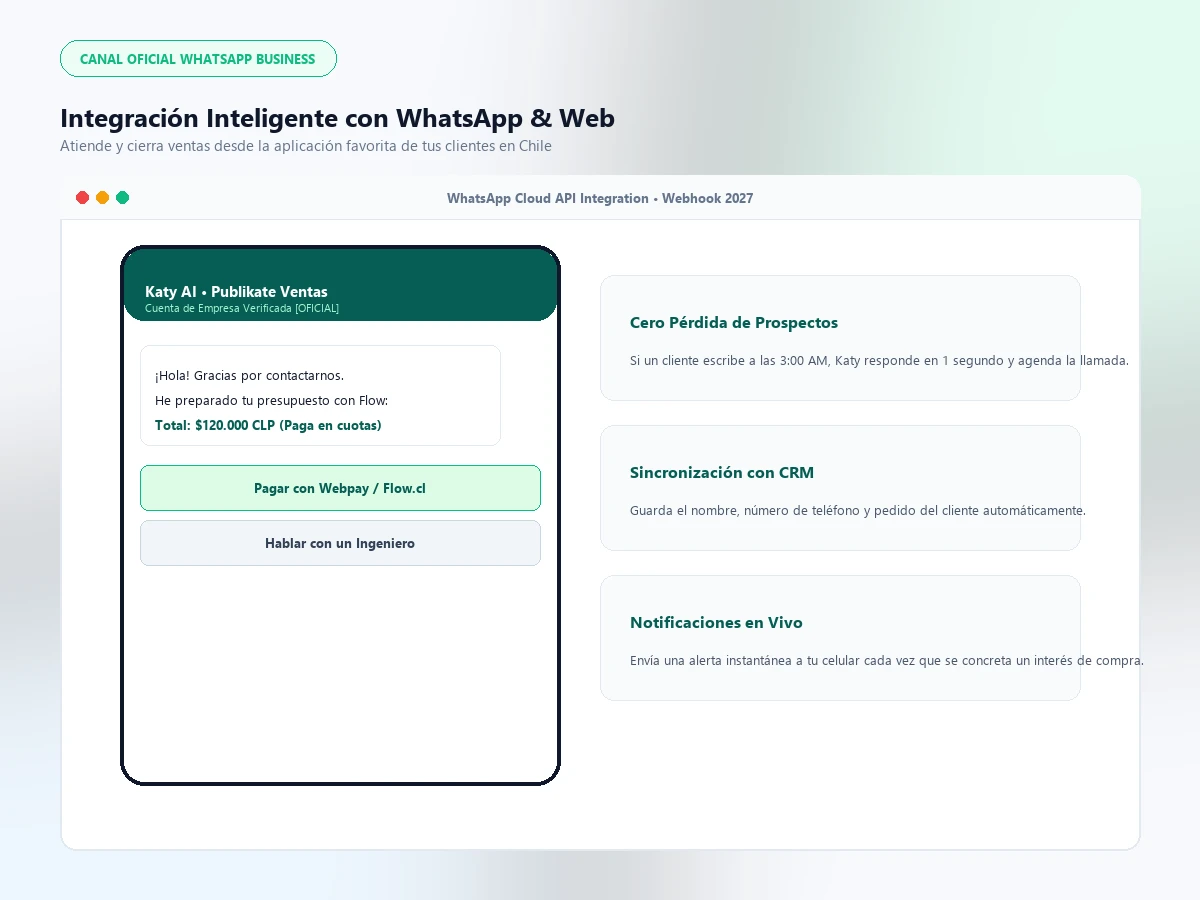The width and height of the screenshot is (1200, 900).
Task: Select the Sincronización con CRM heading
Action: coord(722,473)
